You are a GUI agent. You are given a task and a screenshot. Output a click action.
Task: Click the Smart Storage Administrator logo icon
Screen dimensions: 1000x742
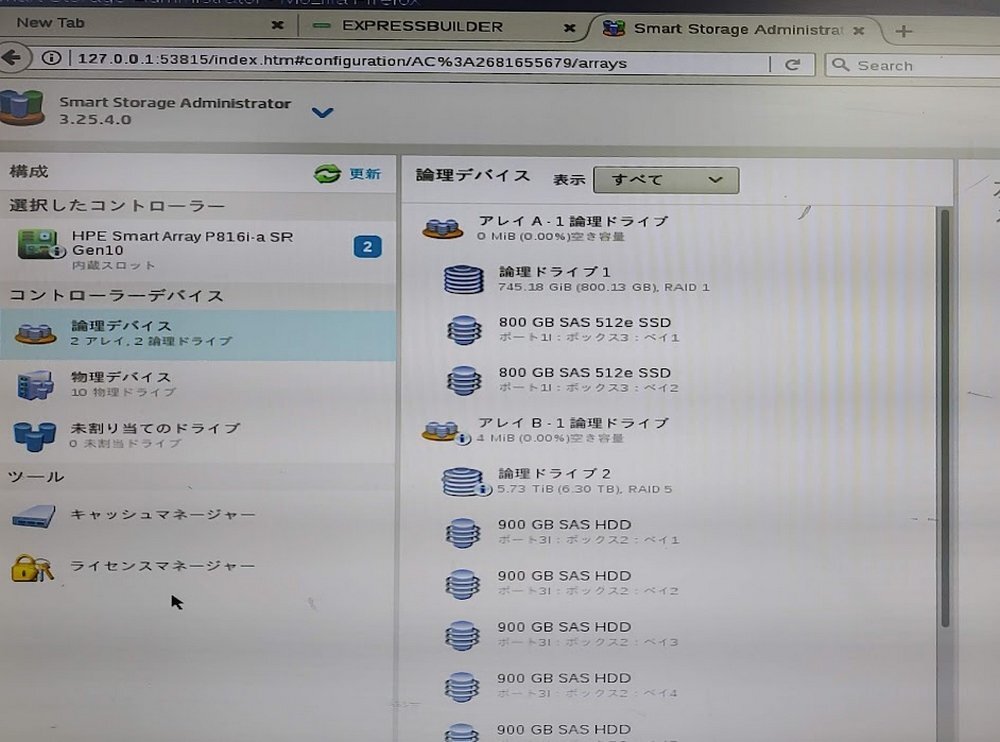tap(22, 107)
